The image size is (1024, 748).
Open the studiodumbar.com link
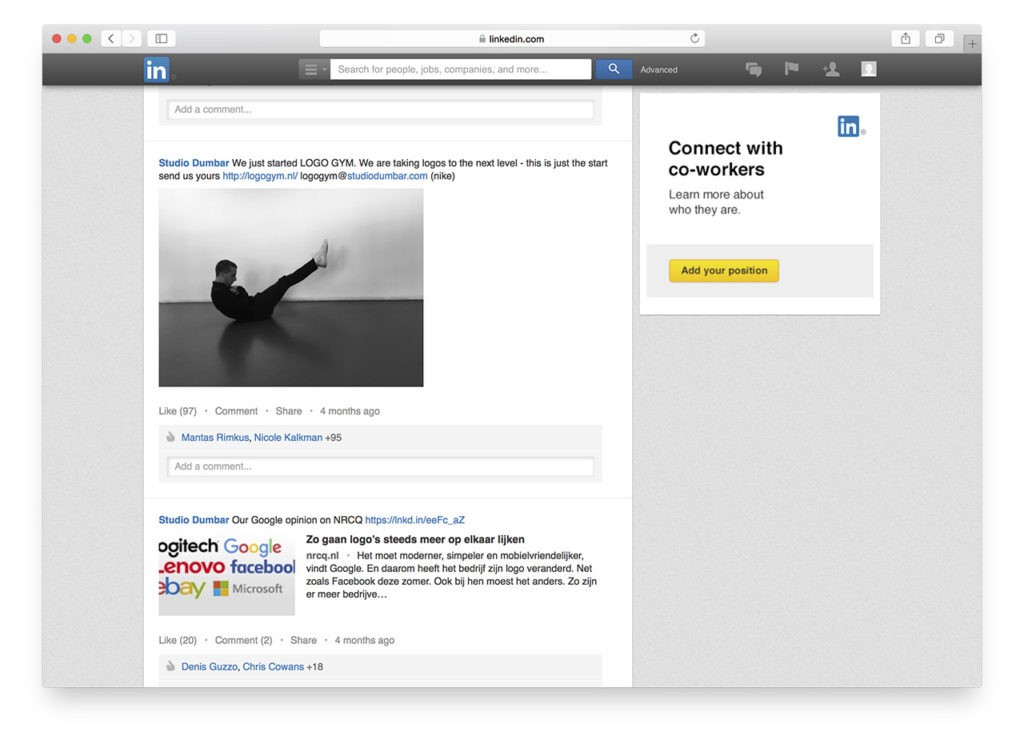tap(387, 176)
